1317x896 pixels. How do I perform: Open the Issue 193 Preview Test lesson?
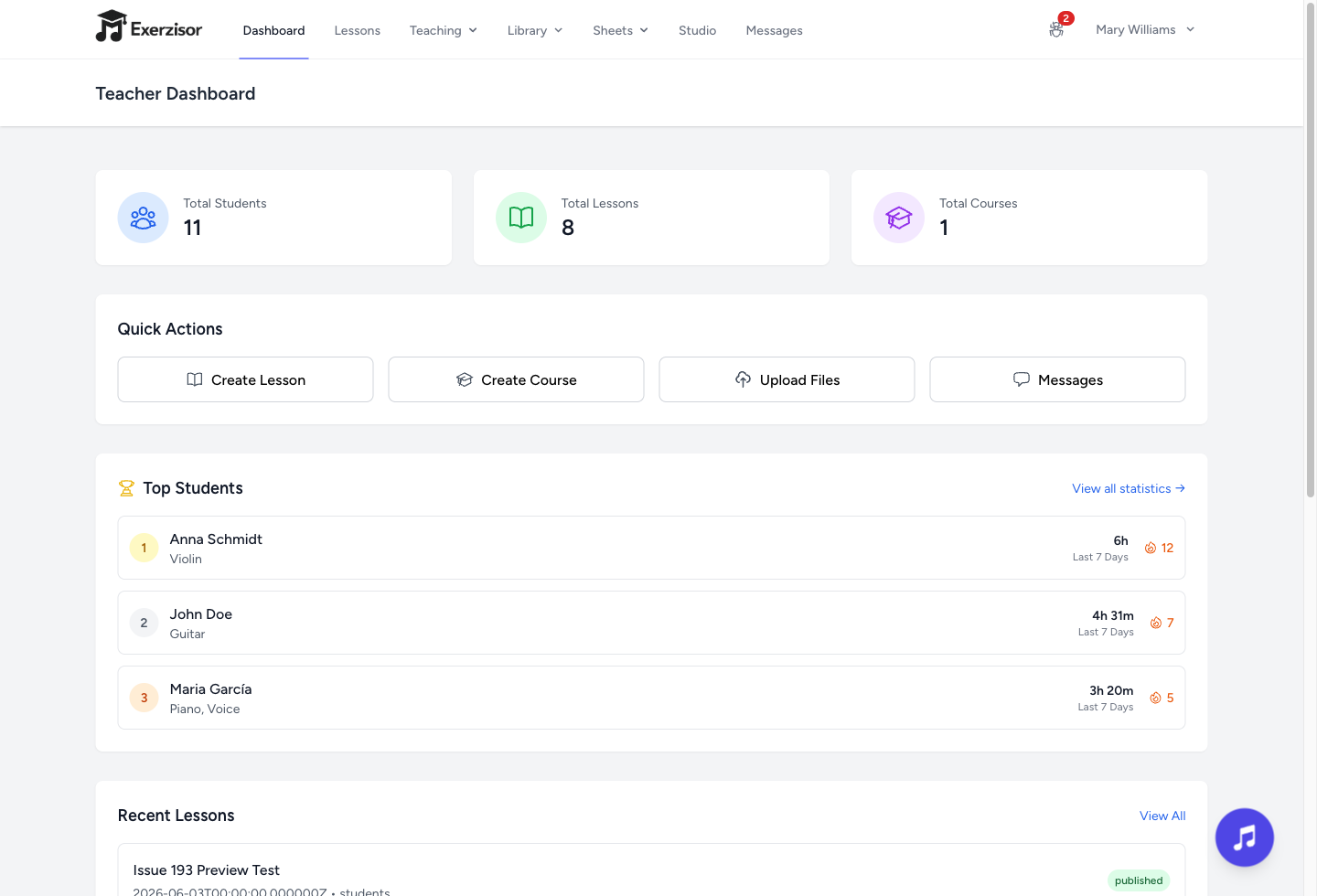(651, 870)
